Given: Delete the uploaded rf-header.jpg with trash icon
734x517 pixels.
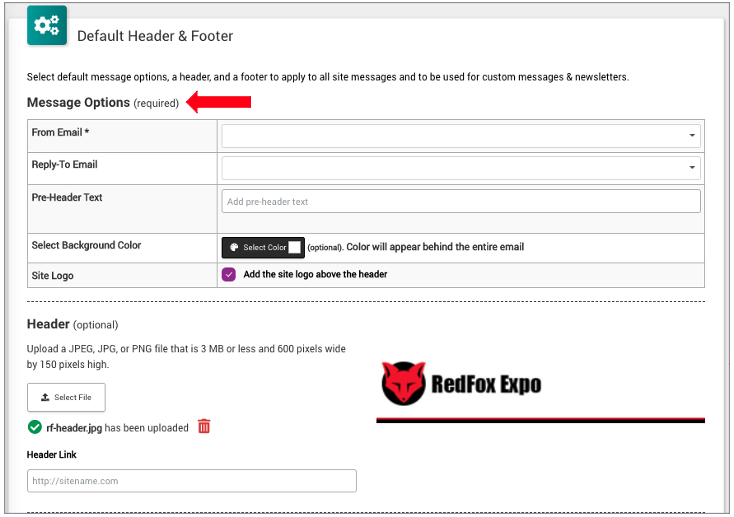Looking at the screenshot, I should pyautogui.click(x=204, y=426).
